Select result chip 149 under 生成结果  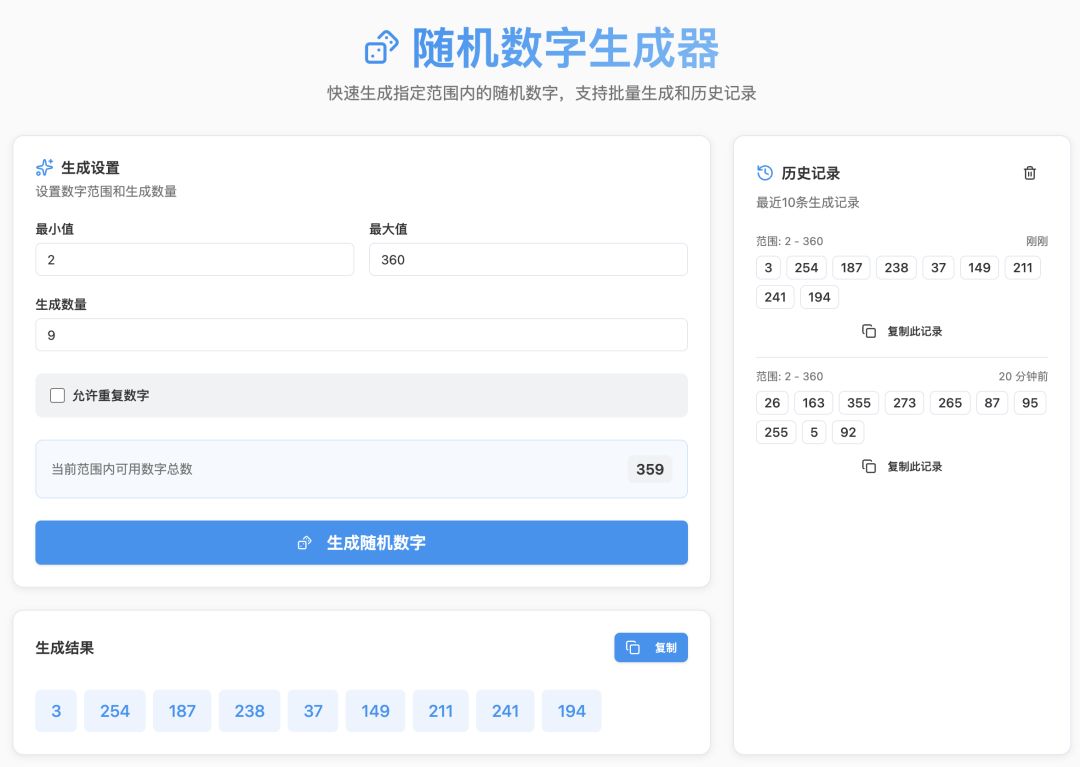coord(375,711)
